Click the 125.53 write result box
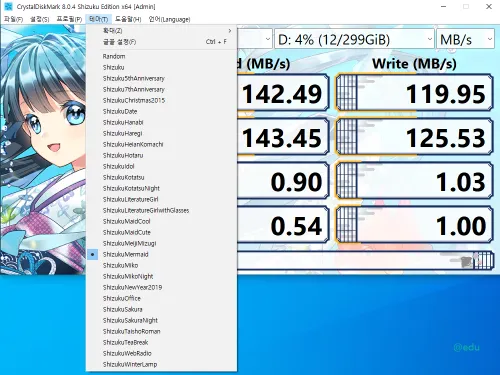 pyautogui.click(x=414, y=137)
